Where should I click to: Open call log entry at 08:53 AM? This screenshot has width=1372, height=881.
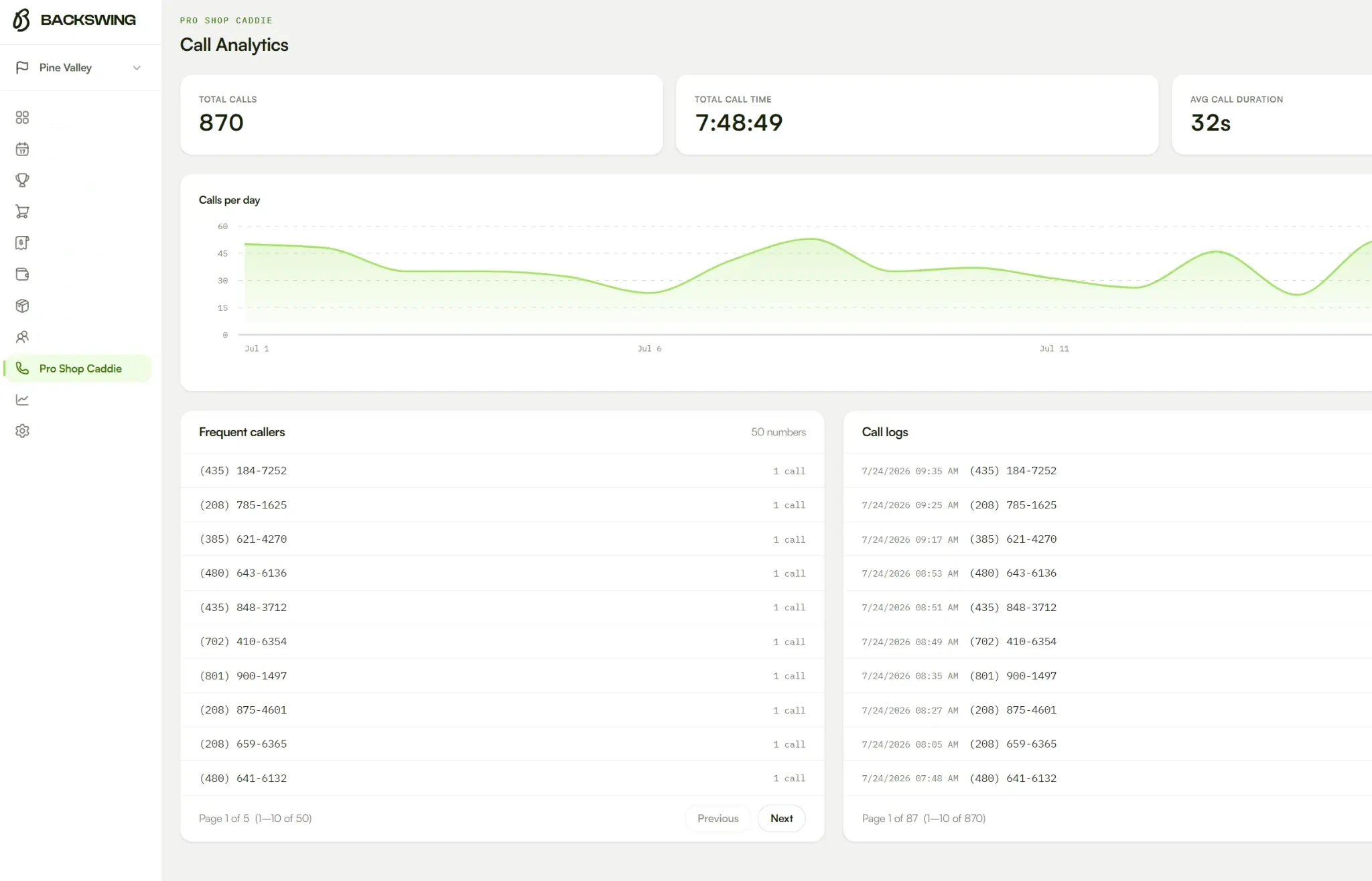tap(1108, 573)
